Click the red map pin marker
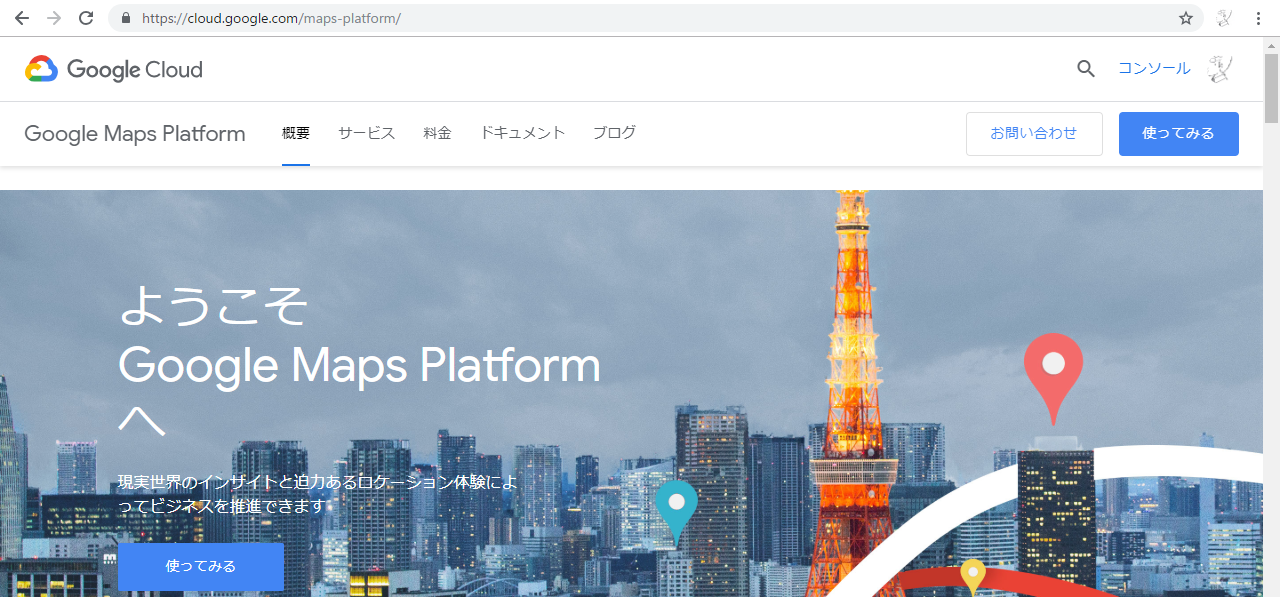1280x597 pixels. point(1053,379)
